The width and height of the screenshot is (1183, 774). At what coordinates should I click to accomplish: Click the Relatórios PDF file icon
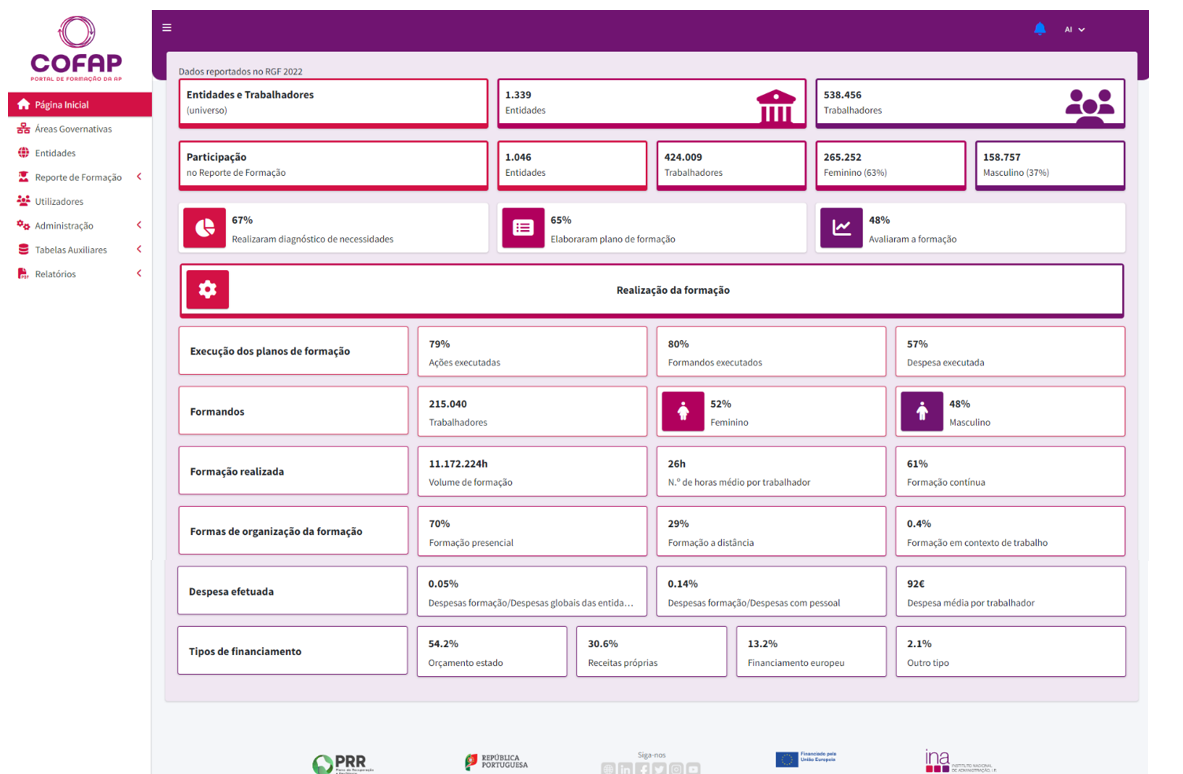(23, 273)
